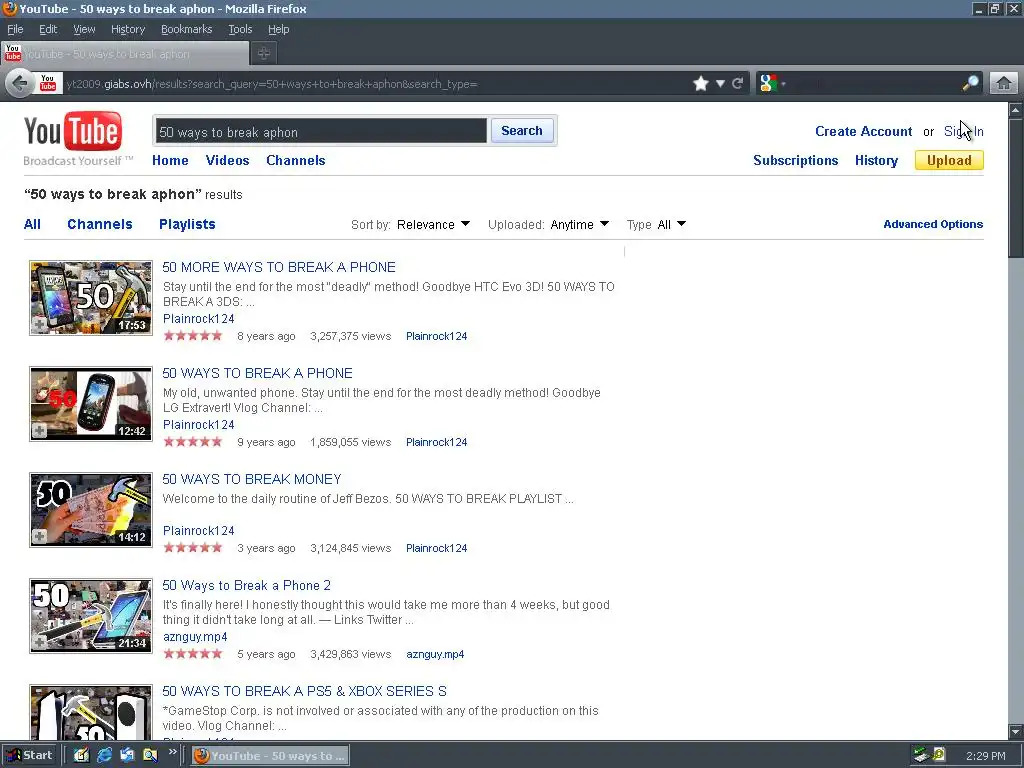Click the YouTube taskbar window button

(270, 756)
